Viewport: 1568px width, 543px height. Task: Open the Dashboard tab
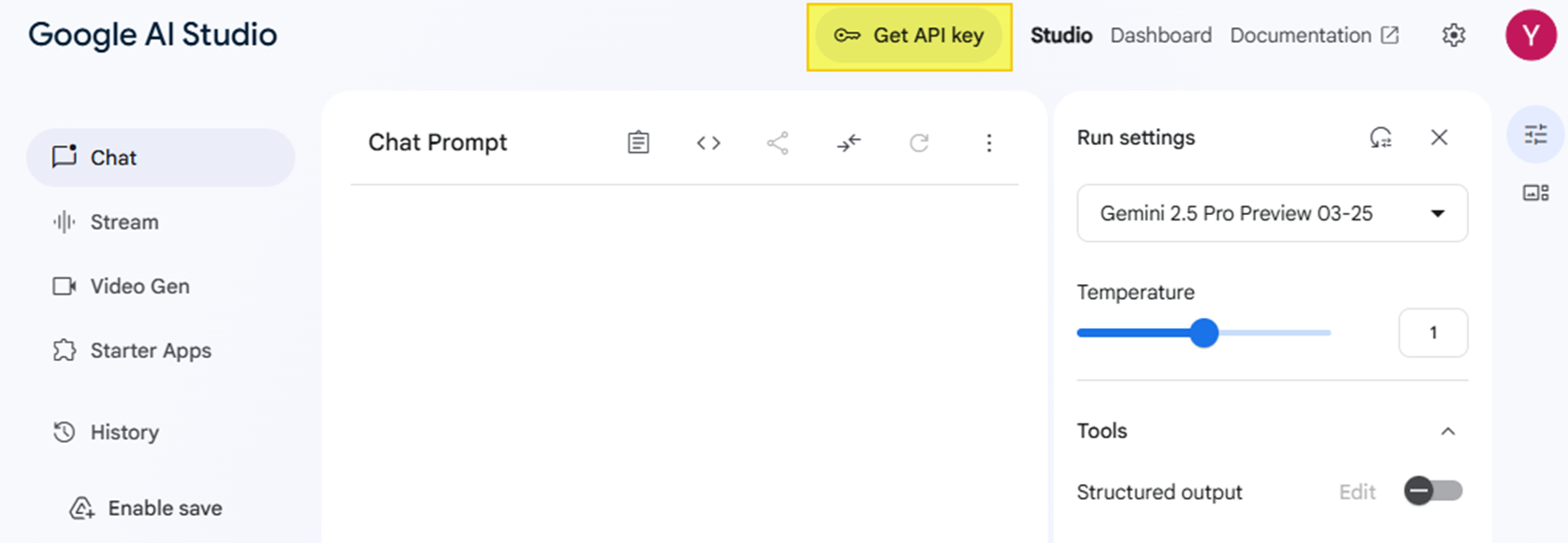[x=1160, y=36]
